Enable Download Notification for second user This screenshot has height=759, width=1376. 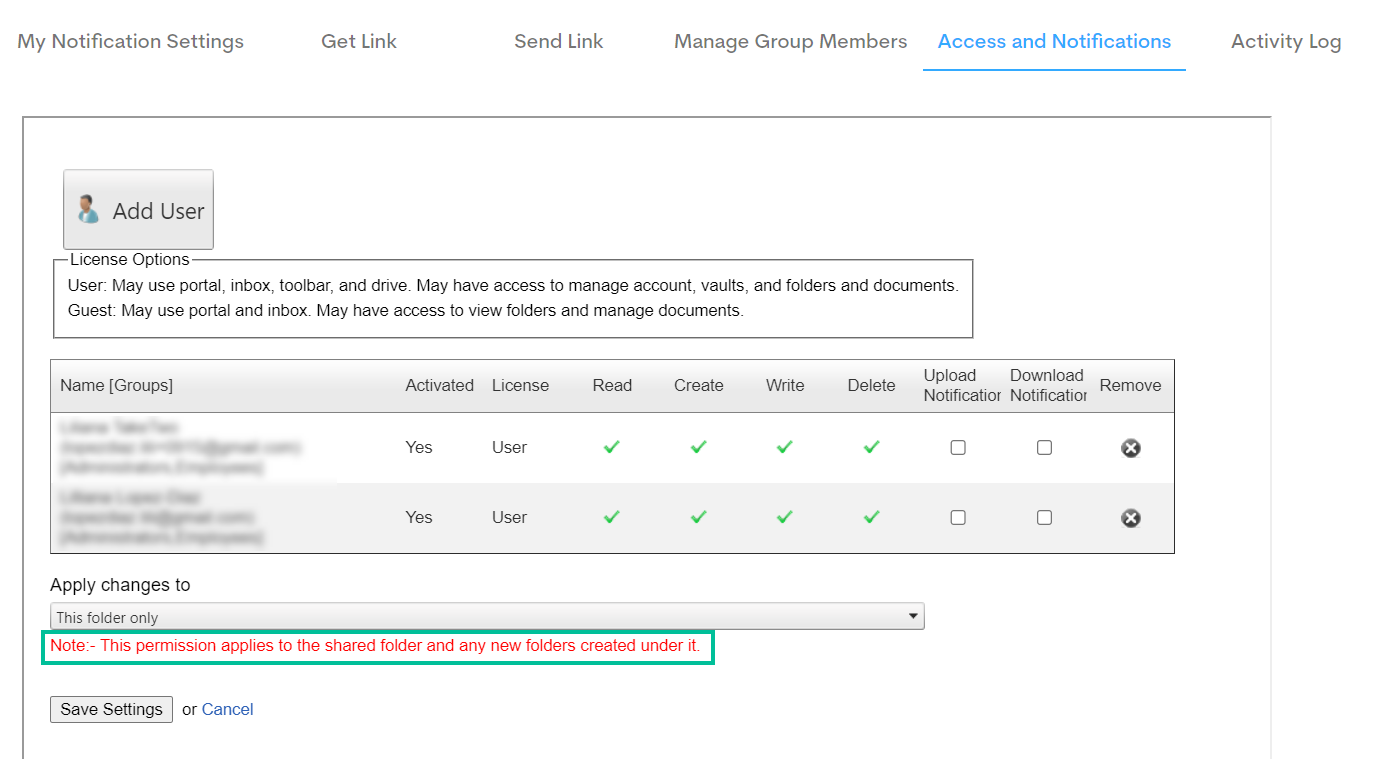tap(1044, 518)
